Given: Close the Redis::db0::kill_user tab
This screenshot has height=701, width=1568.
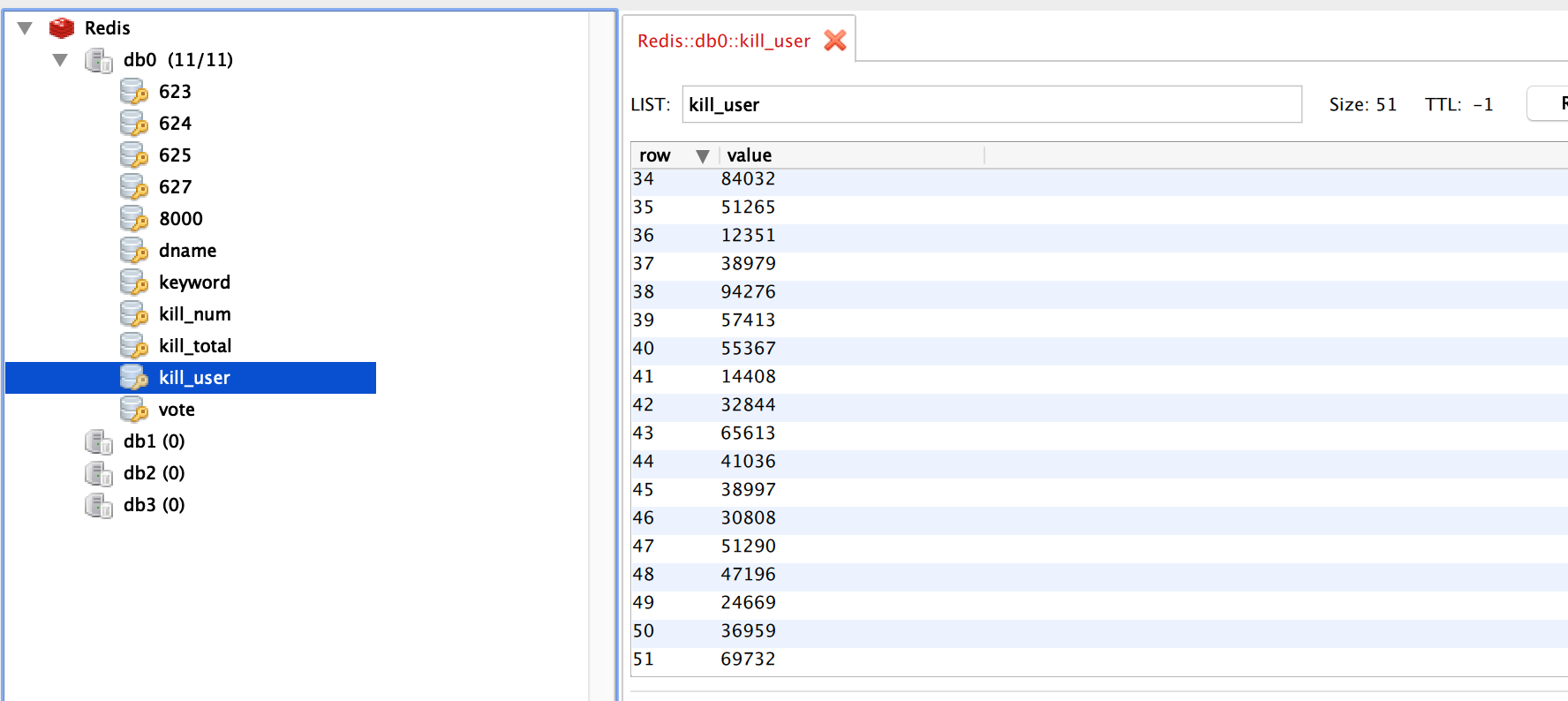Looking at the screenshot, I should tap(835, 41).
